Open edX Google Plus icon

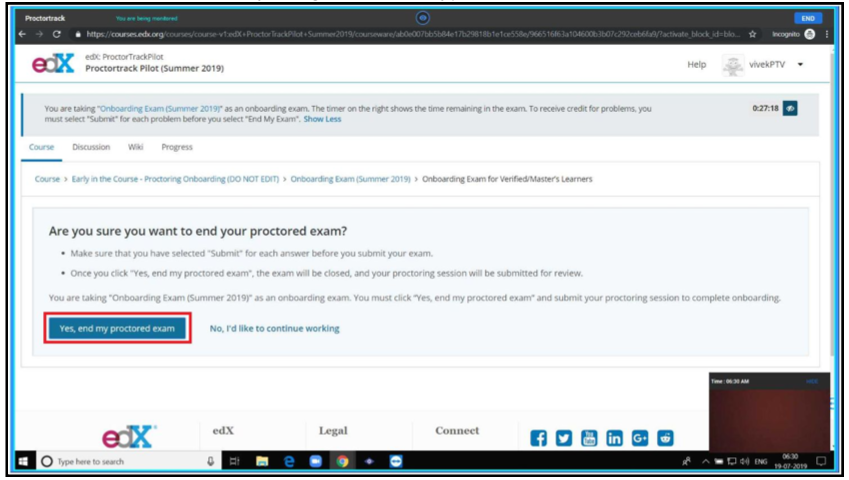pyautogui.click(x=640, y=438)
